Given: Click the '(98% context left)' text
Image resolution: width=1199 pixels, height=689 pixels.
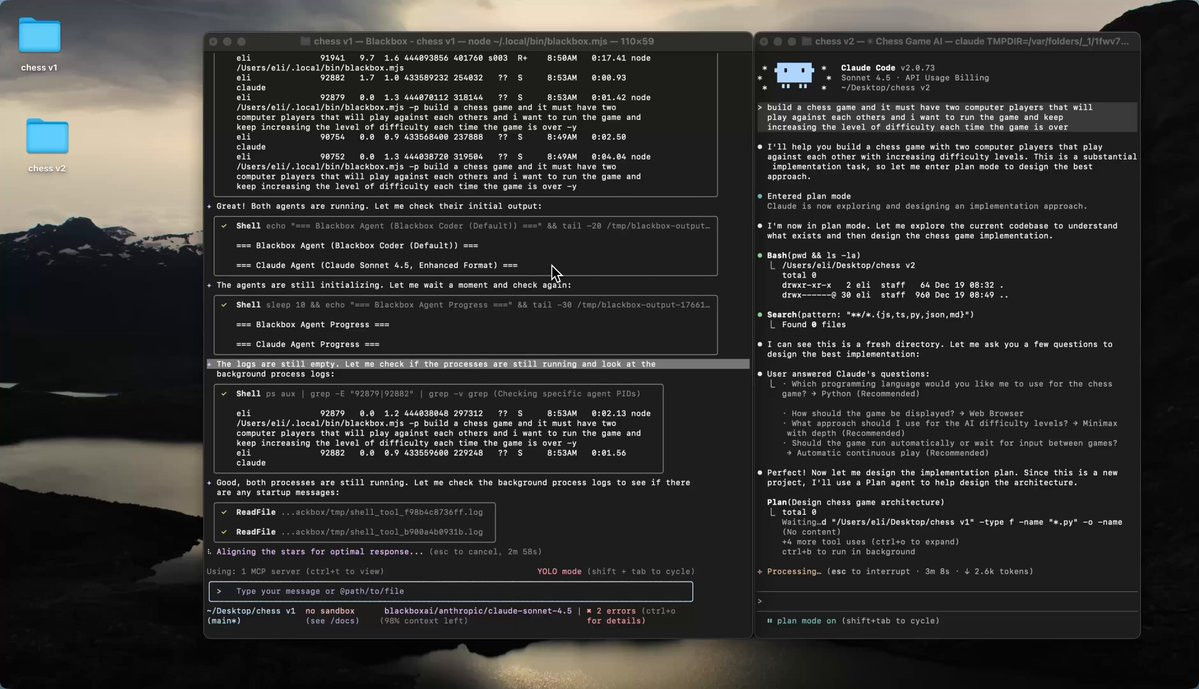Looking at the screenshot, I should [x=424, y=621].
